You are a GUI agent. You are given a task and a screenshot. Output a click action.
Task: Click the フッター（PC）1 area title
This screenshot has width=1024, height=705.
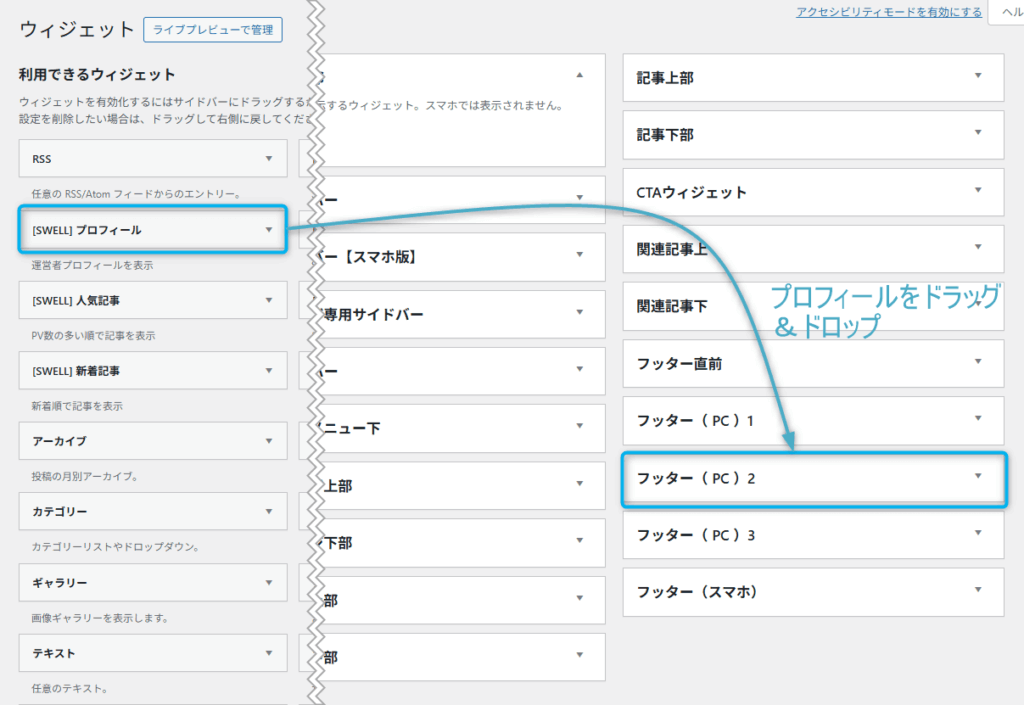click(x=696, y=421)
